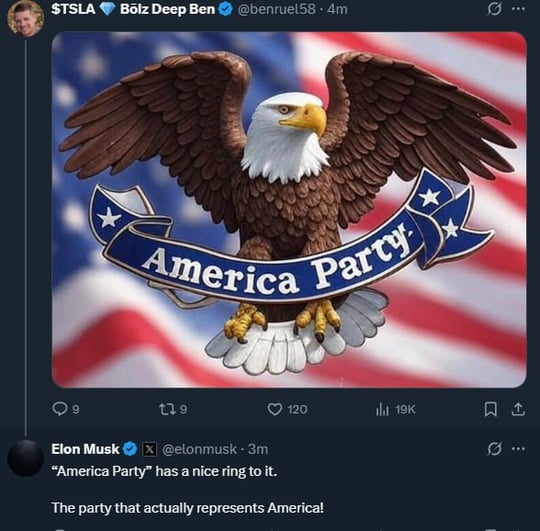
Task: Repost the America Party eagle post
Action: click(173, 409)
